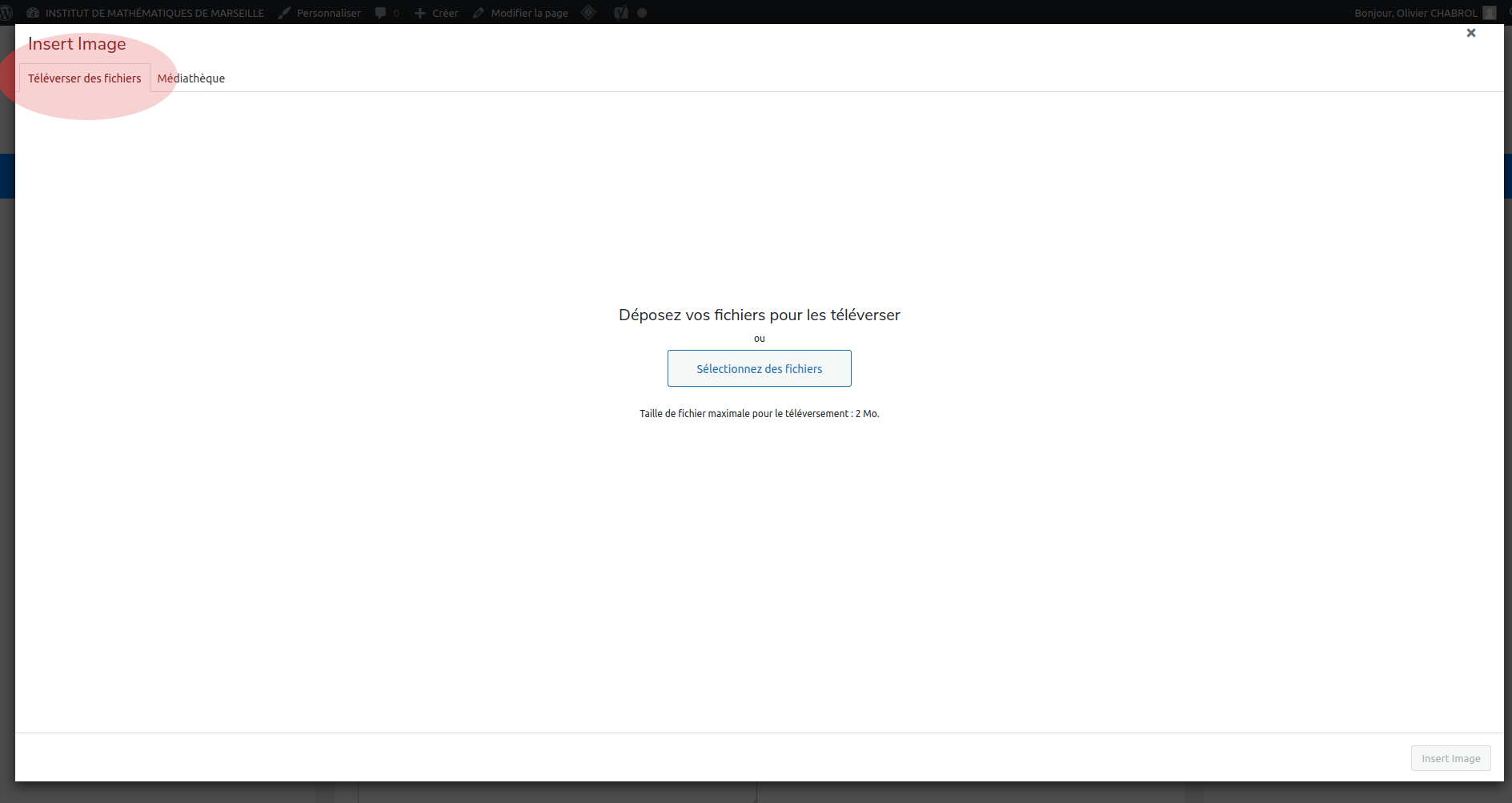Click the site dashboard gauge icon
Screen dimensions: 1512x803
click(x=33, y=13)
